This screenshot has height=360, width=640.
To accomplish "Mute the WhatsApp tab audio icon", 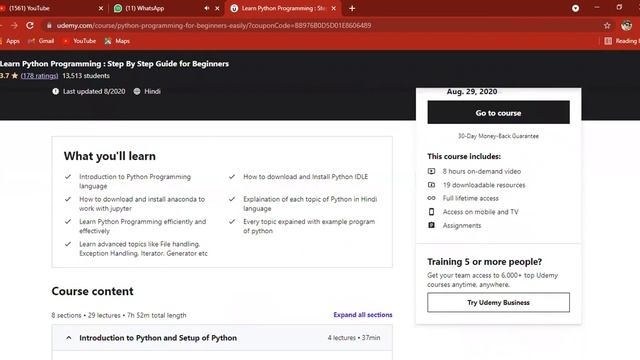I will [207, 8].
